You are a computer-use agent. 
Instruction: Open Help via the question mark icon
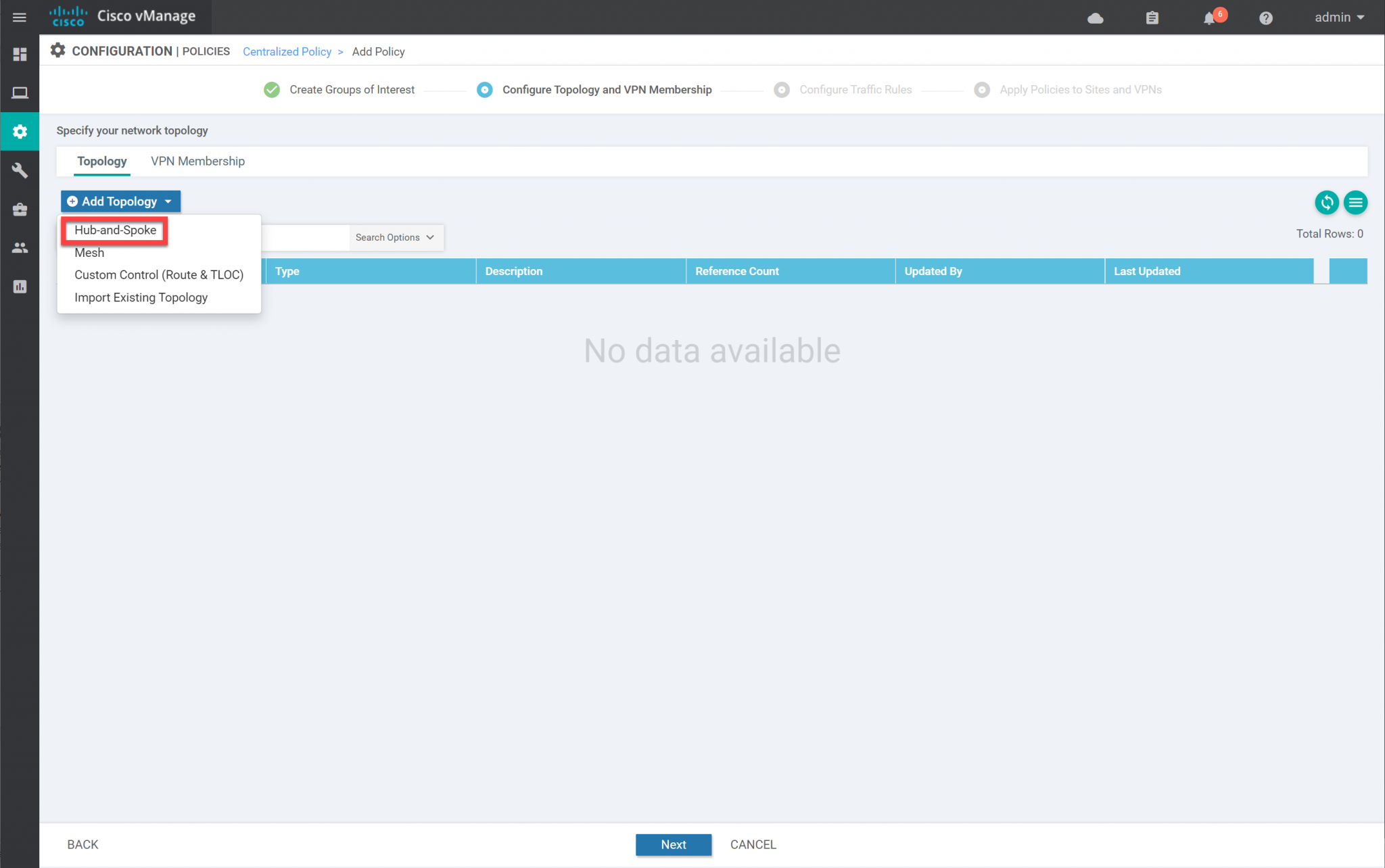[x=1266, y=18]
